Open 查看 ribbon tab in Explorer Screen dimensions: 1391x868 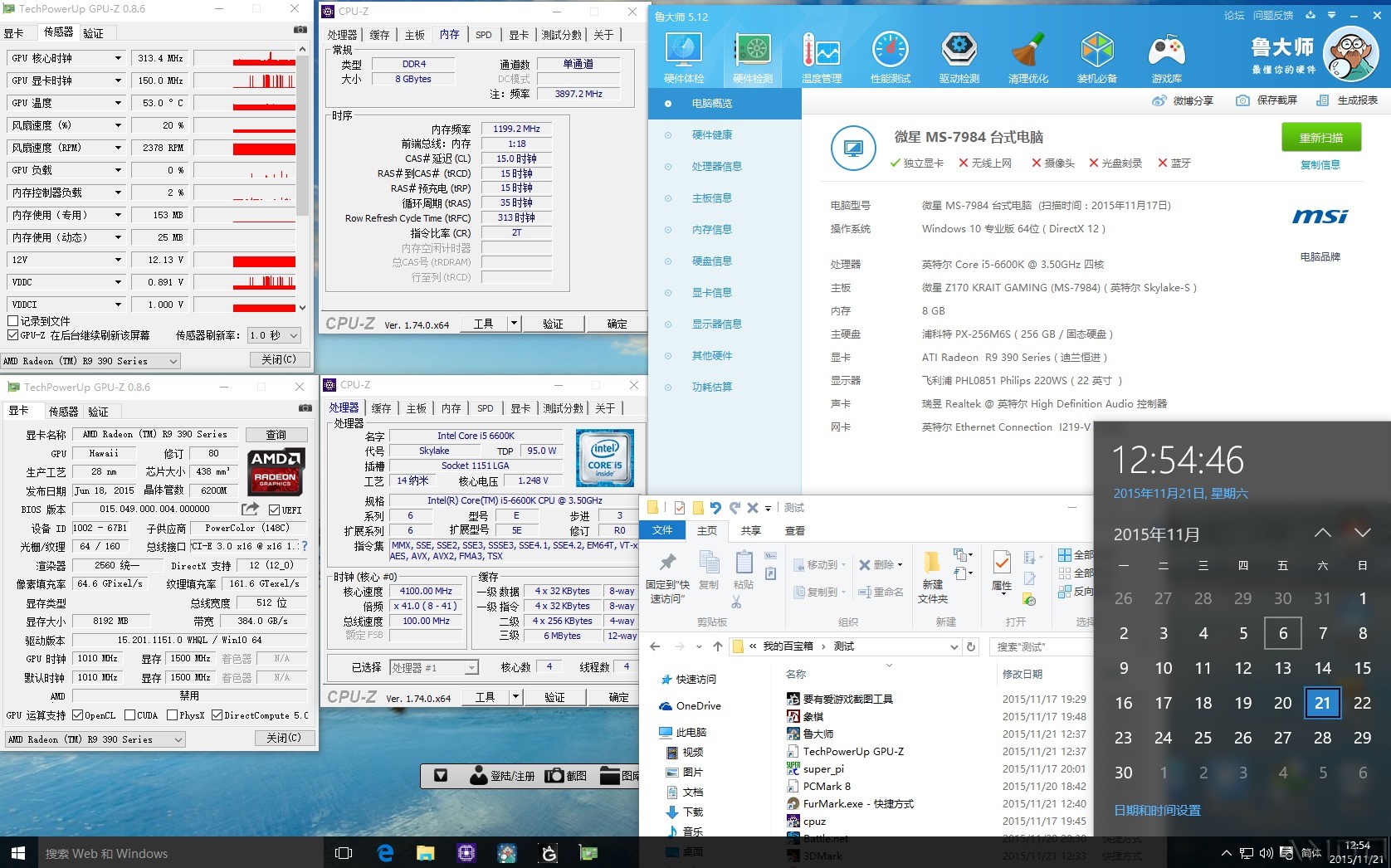[795, 531]
